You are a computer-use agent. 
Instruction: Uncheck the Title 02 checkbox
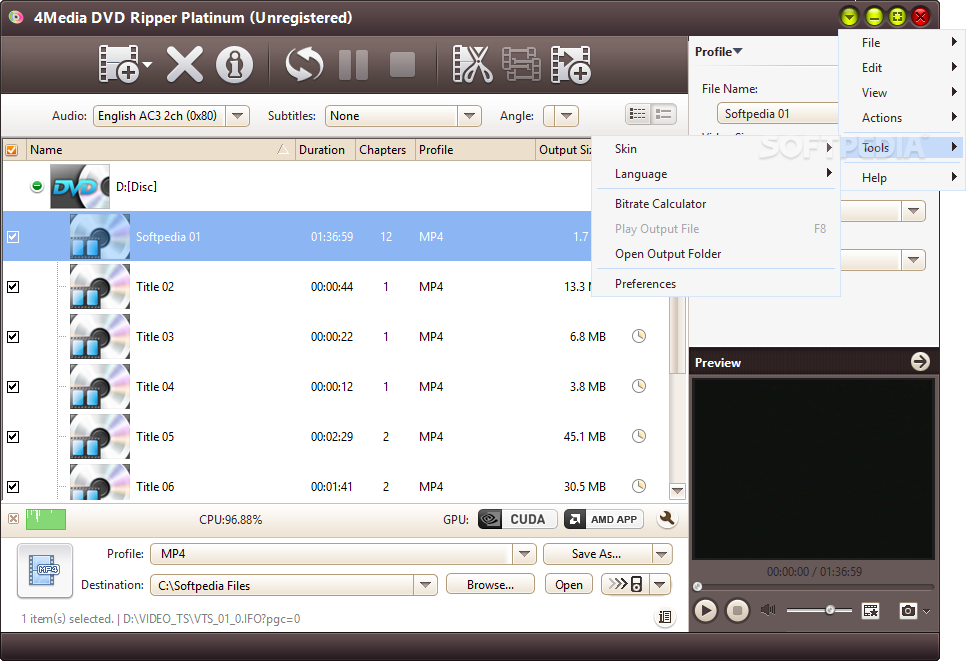click(x=13, y=286)
